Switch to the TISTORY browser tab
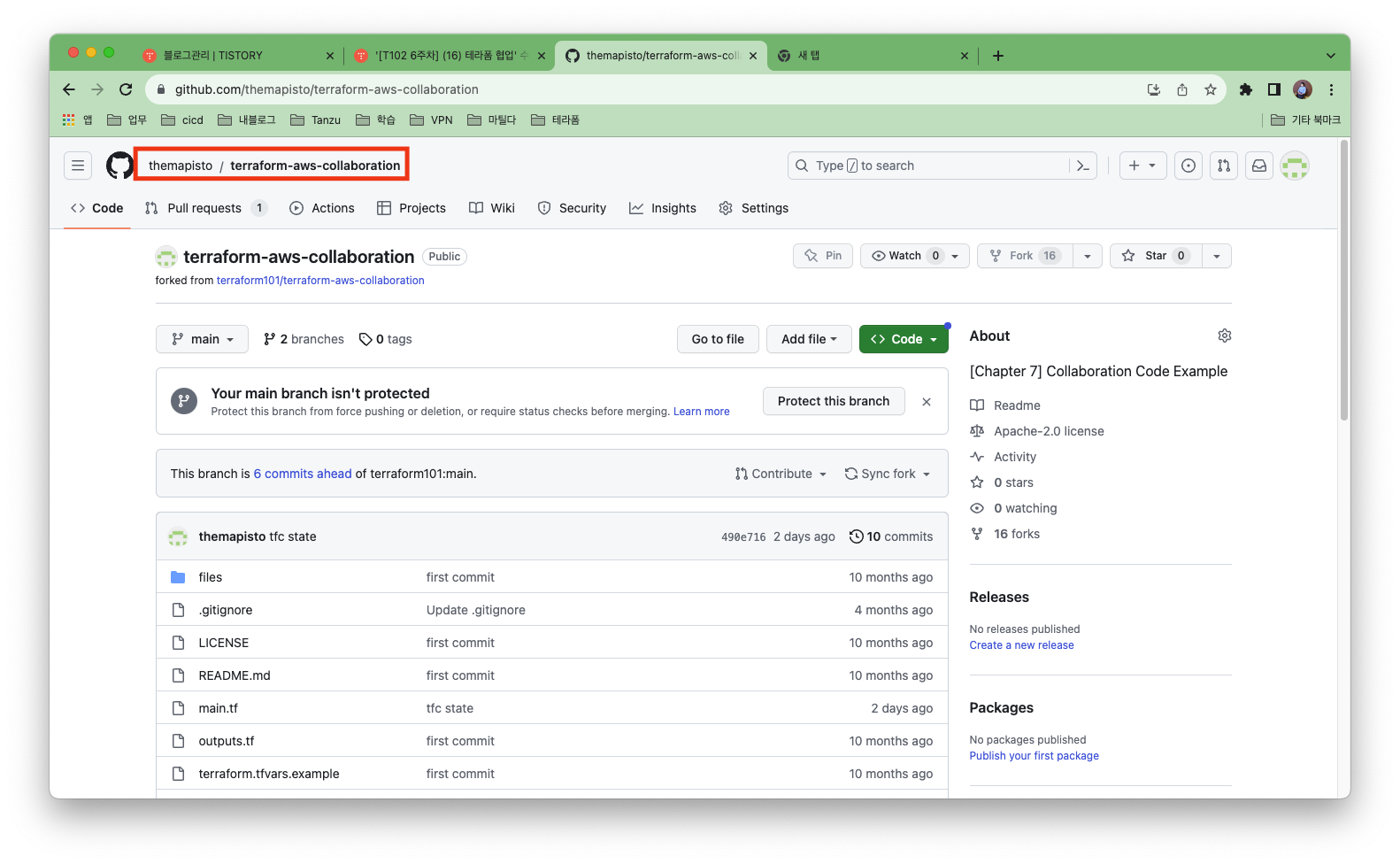 [x=239, y=56]
